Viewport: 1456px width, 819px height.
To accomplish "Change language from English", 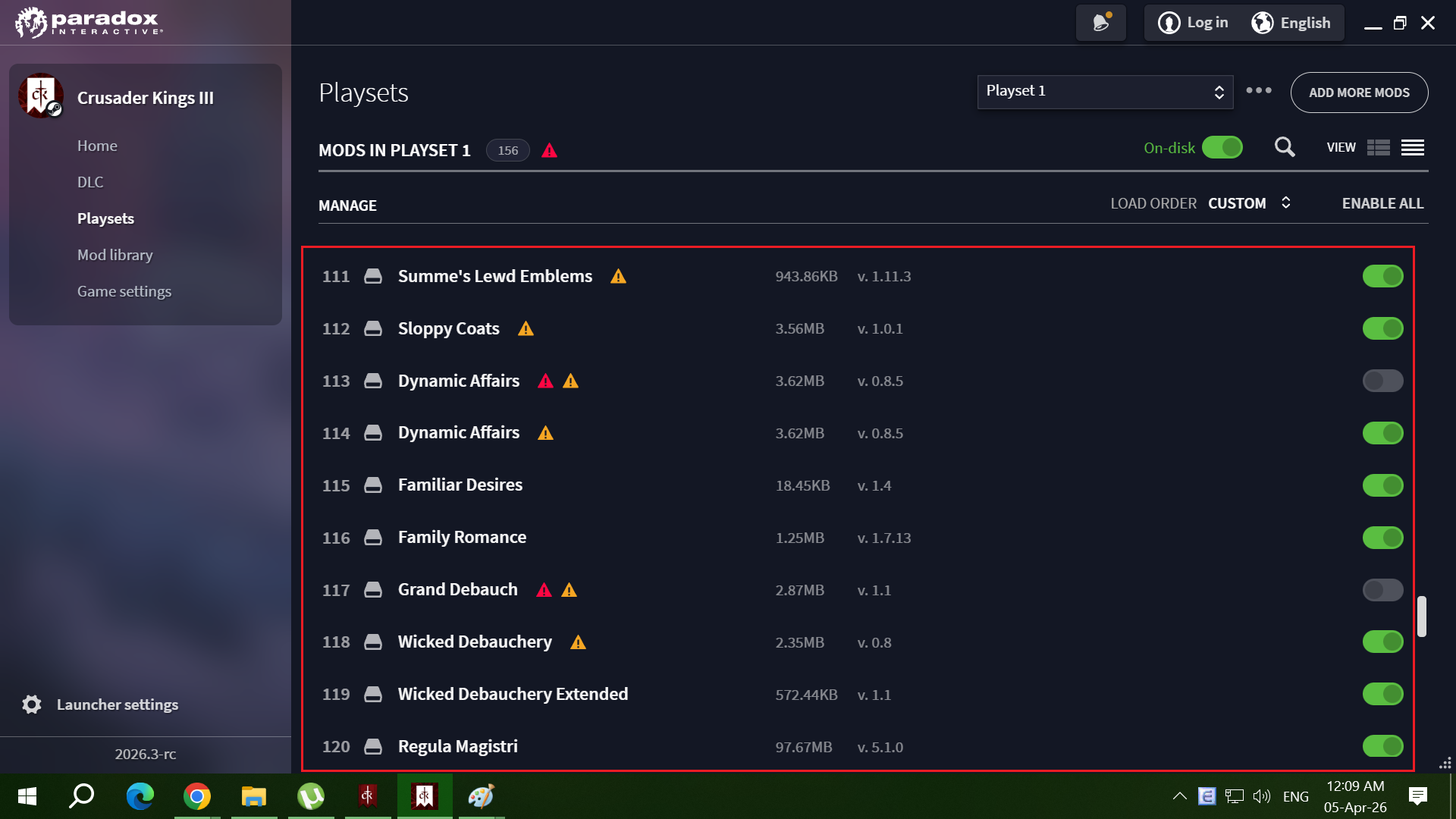I will (1291, 23).
